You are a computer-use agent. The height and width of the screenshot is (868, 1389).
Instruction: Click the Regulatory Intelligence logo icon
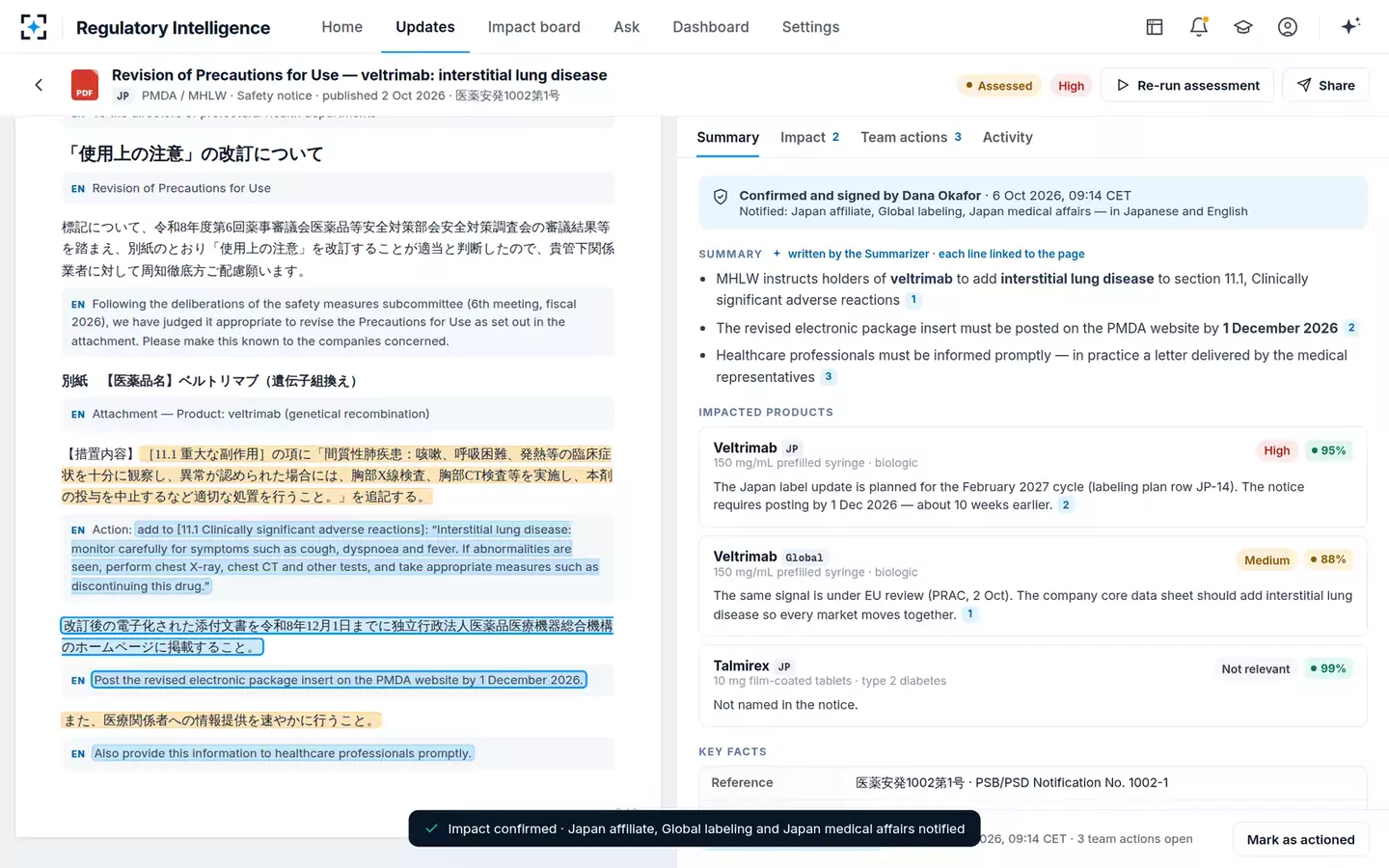[34, 27]
